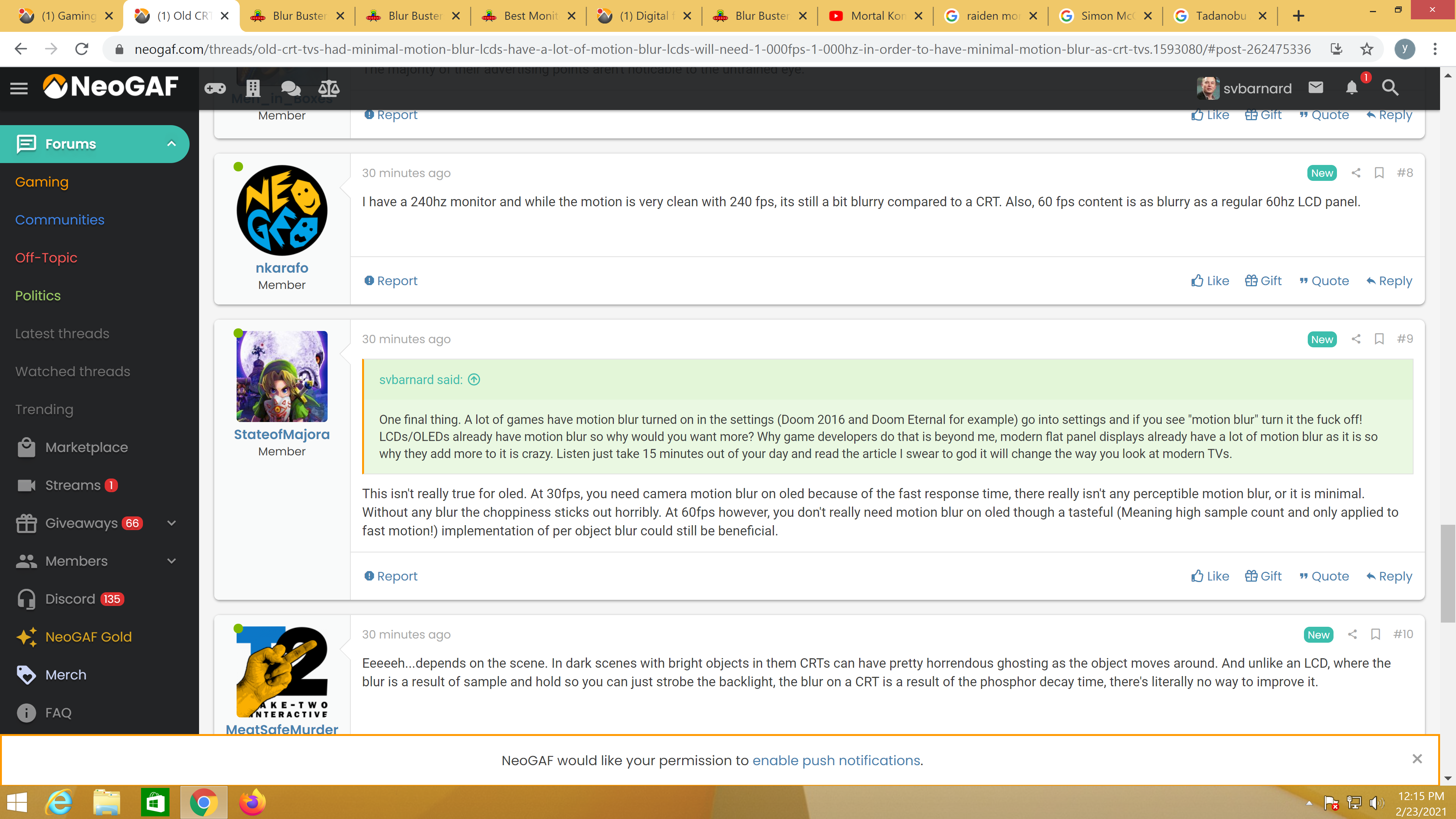Reply to StateofMajora's post
Screen dimensions: 1456x819
pos(1389,576)
